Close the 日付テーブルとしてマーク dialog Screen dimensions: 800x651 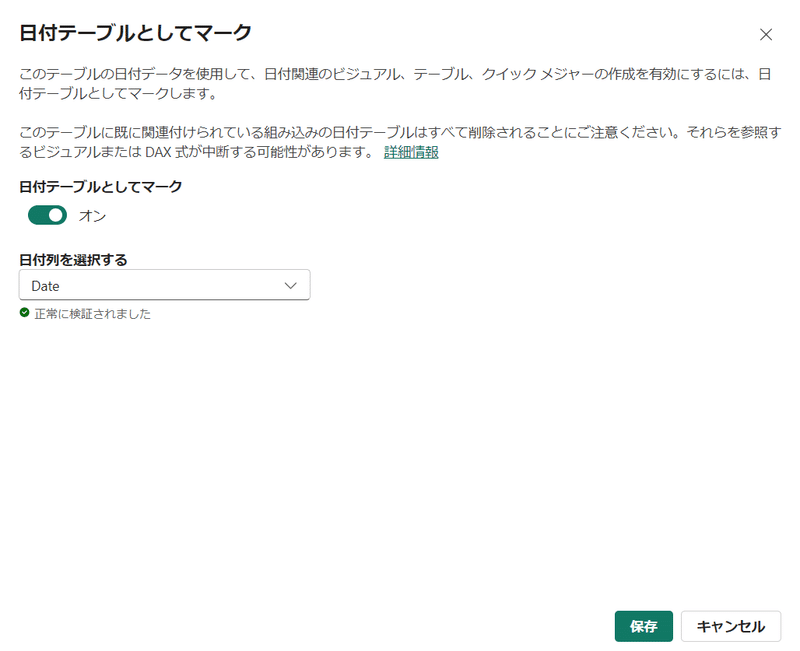click(x=765, y=35)
